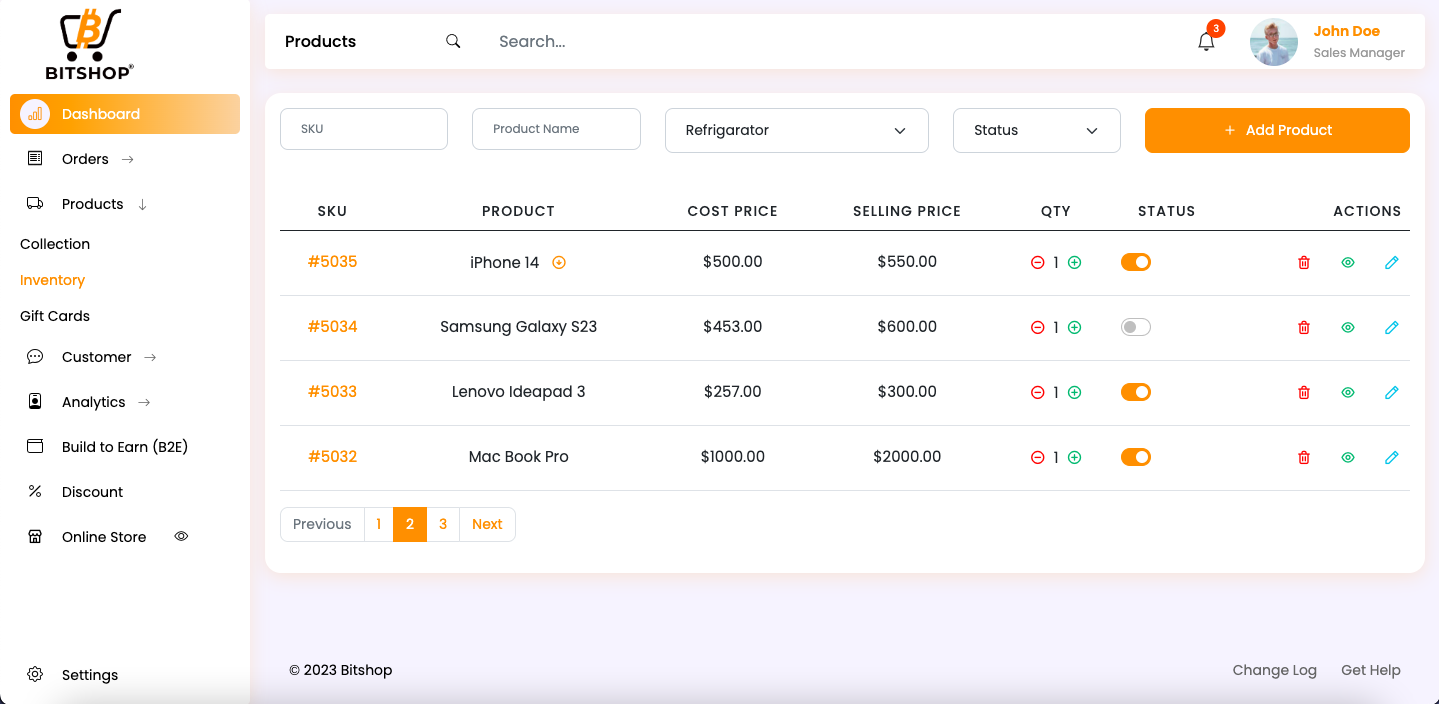The height and width of the screenshot is (704, 1439).
Task: Enable the Samsung Galaxy S23 status toggle
Action: pyautogui.click(x=1135, y=327)
